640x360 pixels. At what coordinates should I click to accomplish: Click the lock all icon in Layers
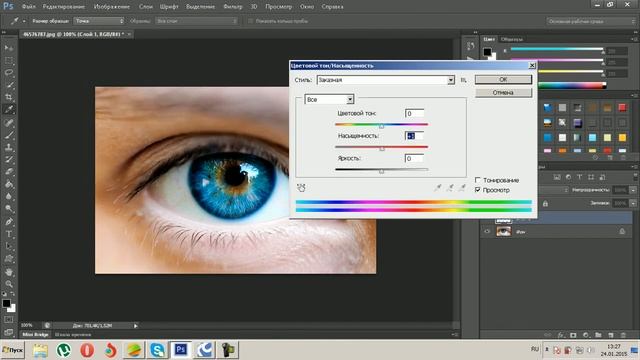(x=545, y=203)
